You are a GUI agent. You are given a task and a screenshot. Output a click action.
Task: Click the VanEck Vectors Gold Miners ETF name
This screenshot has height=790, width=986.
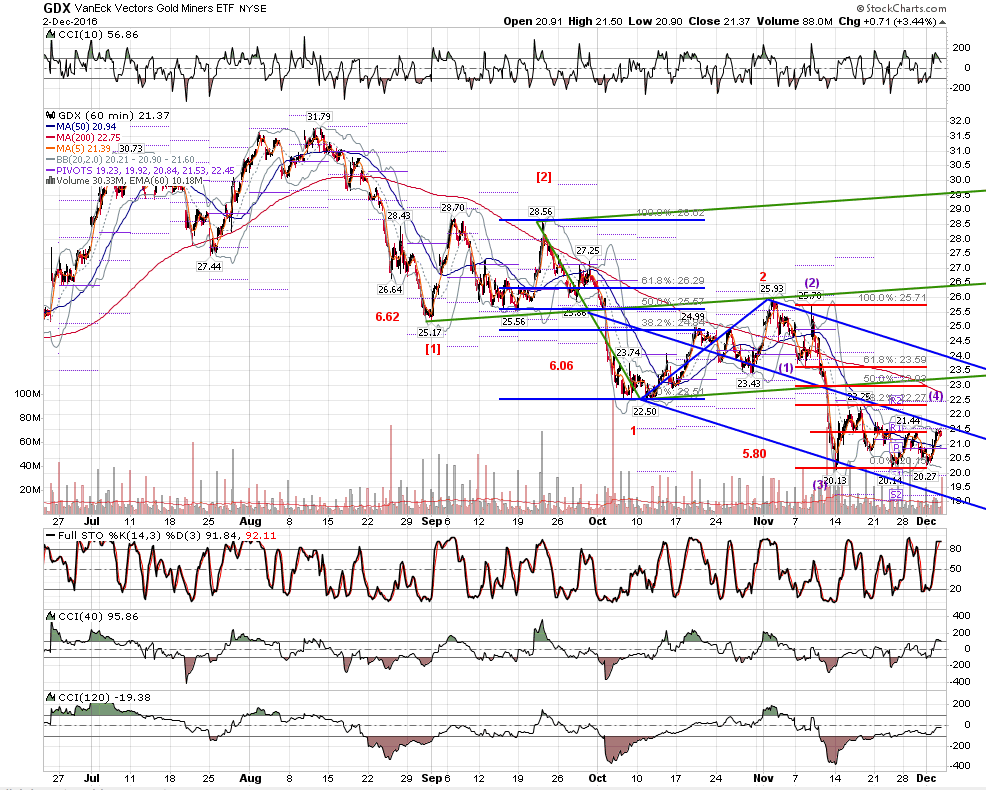[x=155, y=9]
